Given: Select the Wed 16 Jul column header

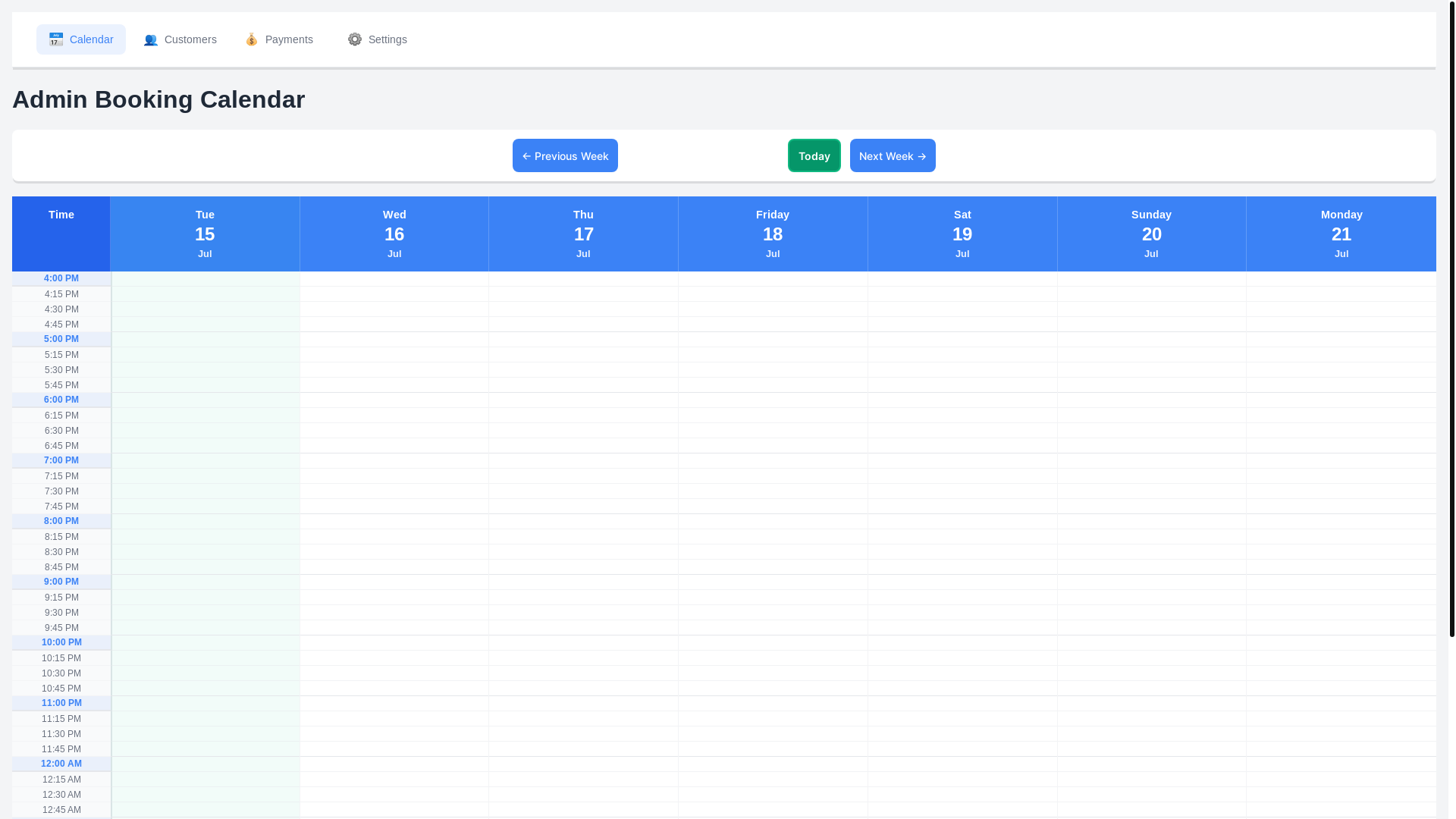Looking at the screenshot, I should pos(394,234).
